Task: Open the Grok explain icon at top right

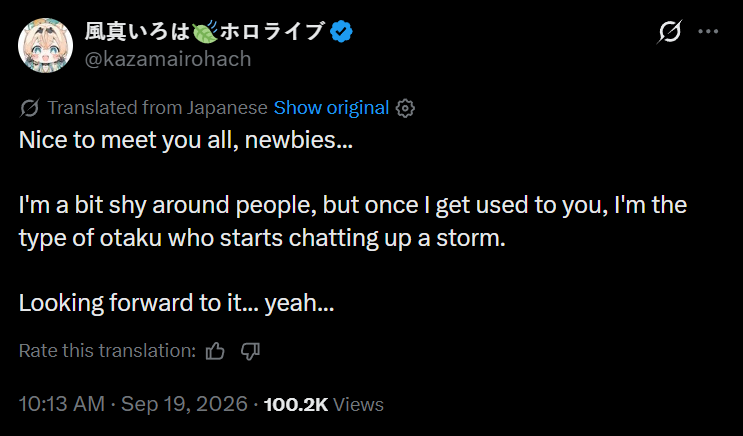Action: coord(670,32)
